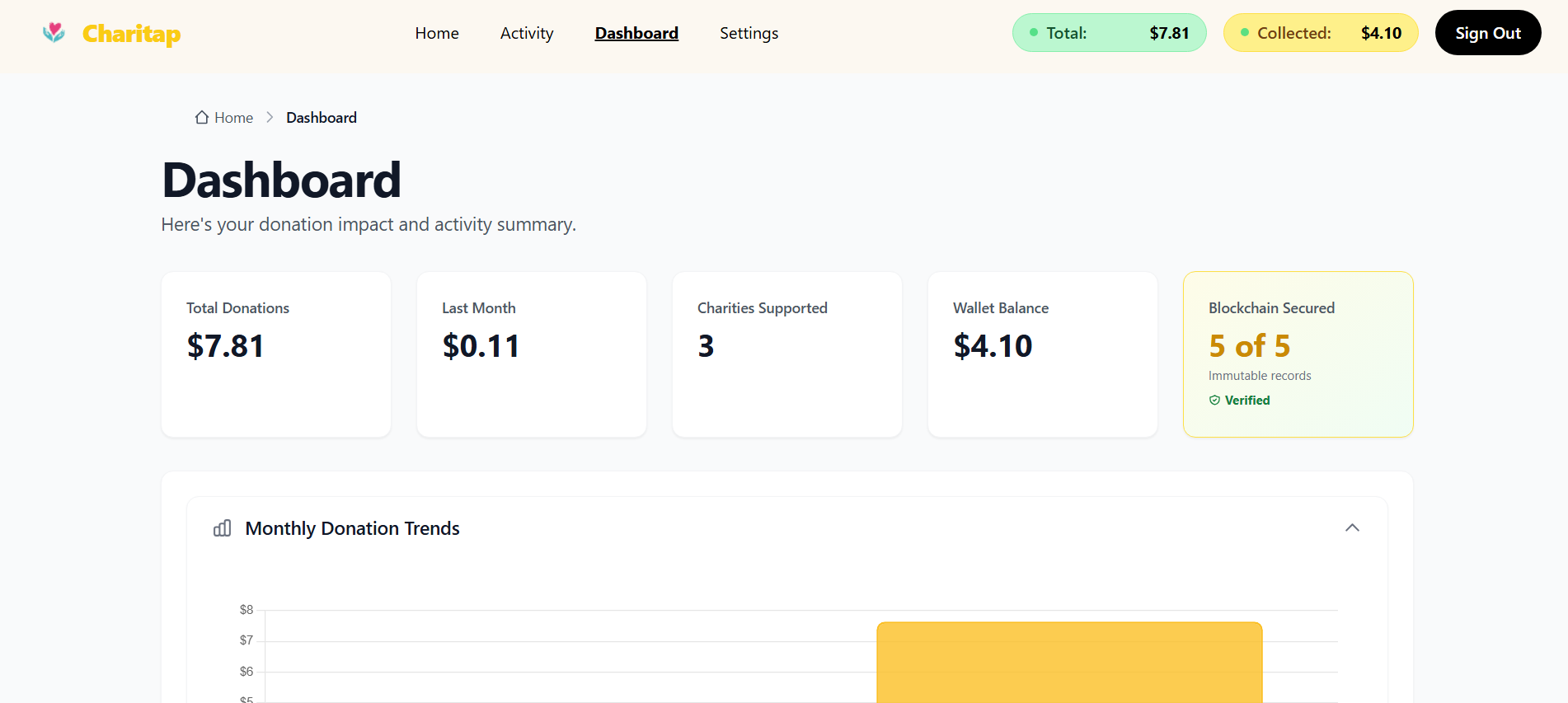
Task: Click the $7 chart axis label
Action: [246, 640]
